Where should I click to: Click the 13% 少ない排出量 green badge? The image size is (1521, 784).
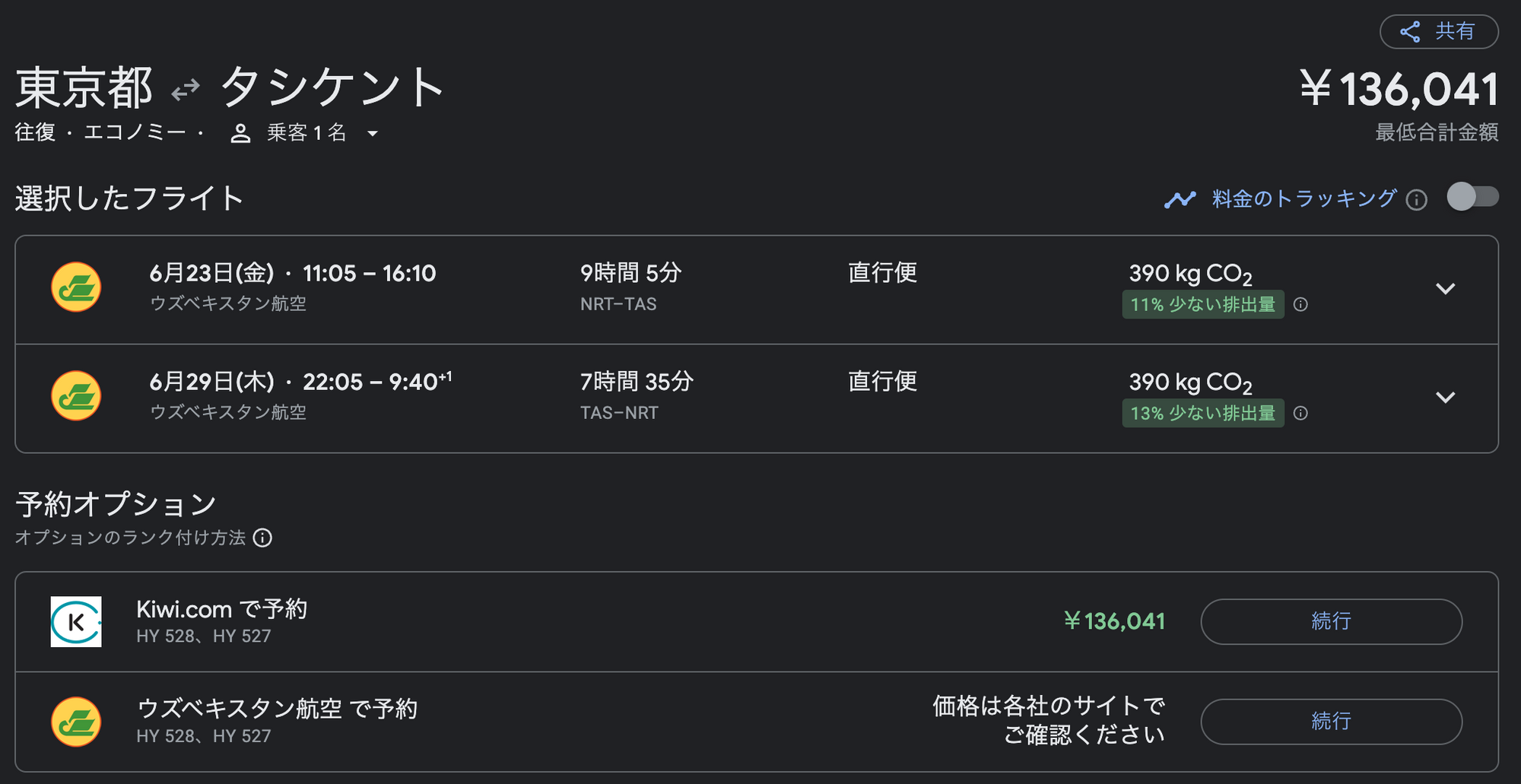click(x=1202, y=414)
